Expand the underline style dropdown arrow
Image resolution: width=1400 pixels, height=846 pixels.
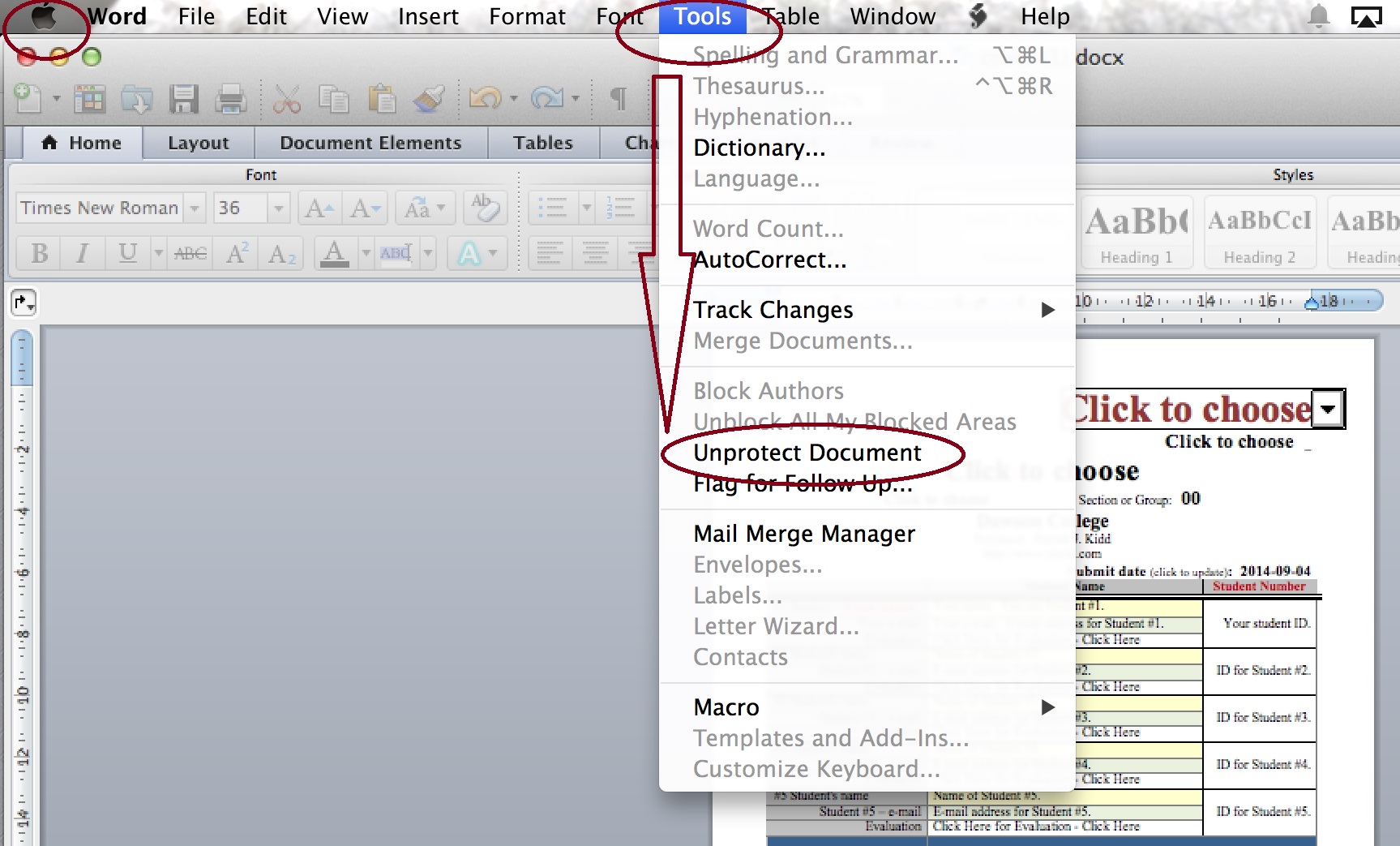pyautogui.click(x=159, y=254)
